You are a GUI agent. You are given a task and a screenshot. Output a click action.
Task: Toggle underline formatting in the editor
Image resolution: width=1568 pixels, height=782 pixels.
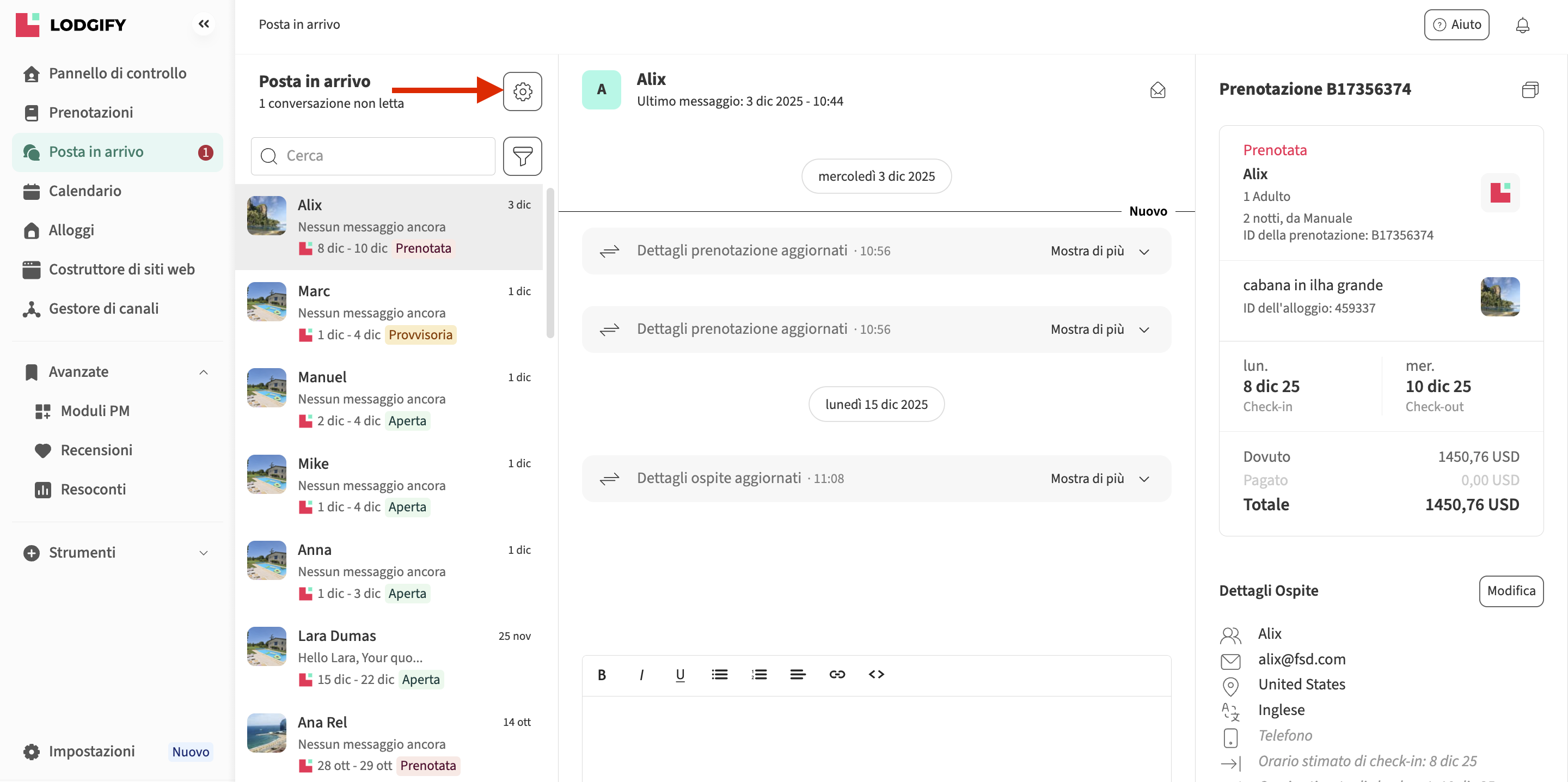coord(680,674)
